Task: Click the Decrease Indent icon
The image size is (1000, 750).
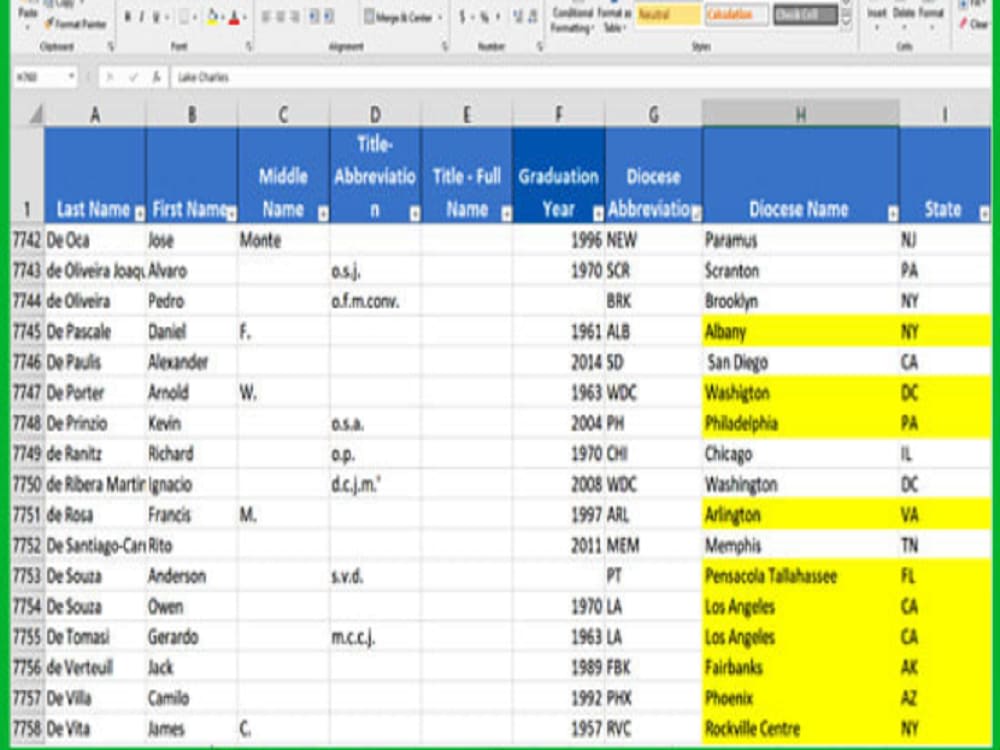Action: 314,17
